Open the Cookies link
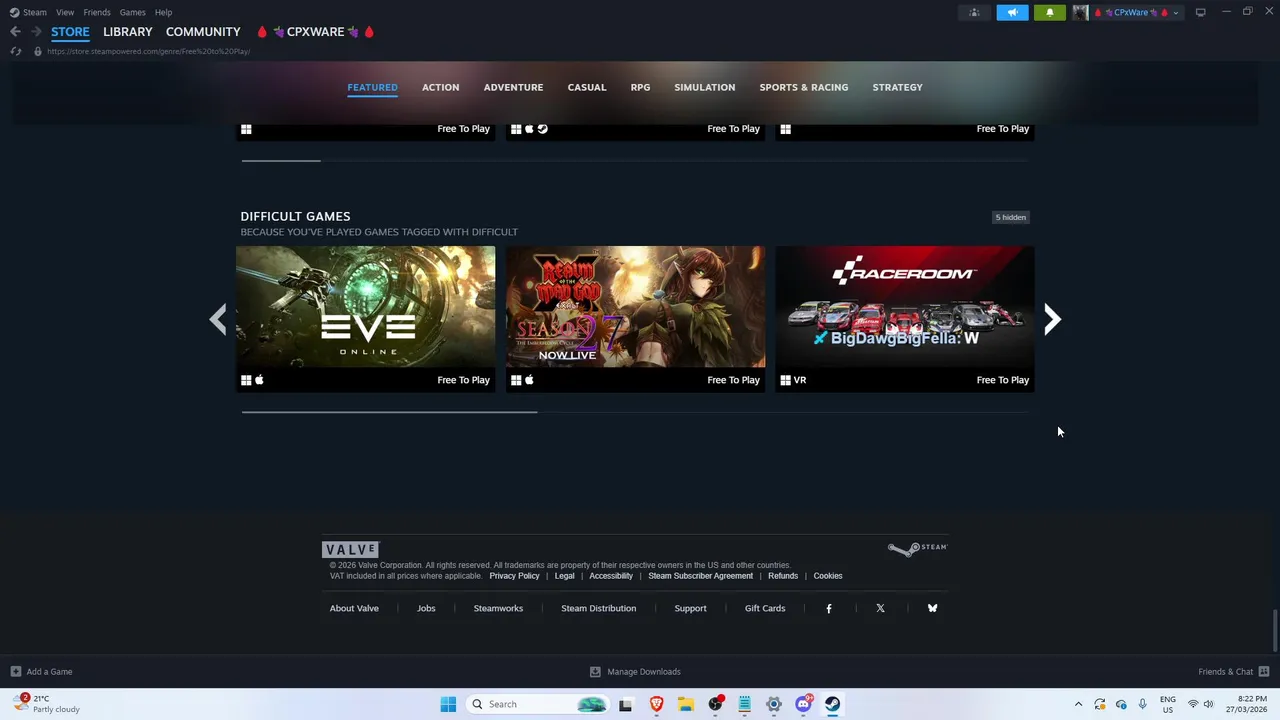The image size is (1280, 720). (828, 576)
